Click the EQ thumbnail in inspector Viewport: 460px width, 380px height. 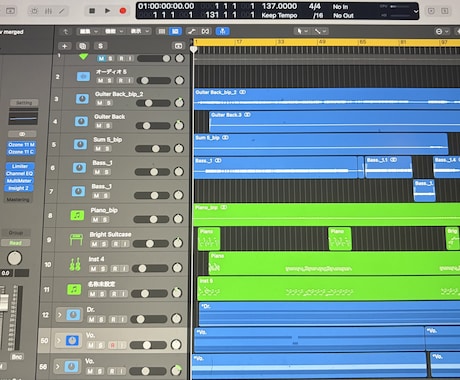click(x=23, y=116)
